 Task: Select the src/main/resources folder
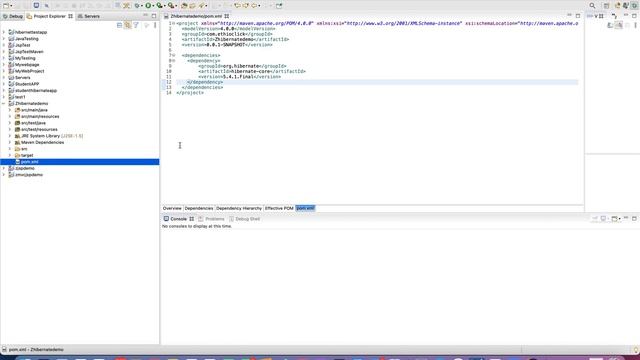coord(40,117)
